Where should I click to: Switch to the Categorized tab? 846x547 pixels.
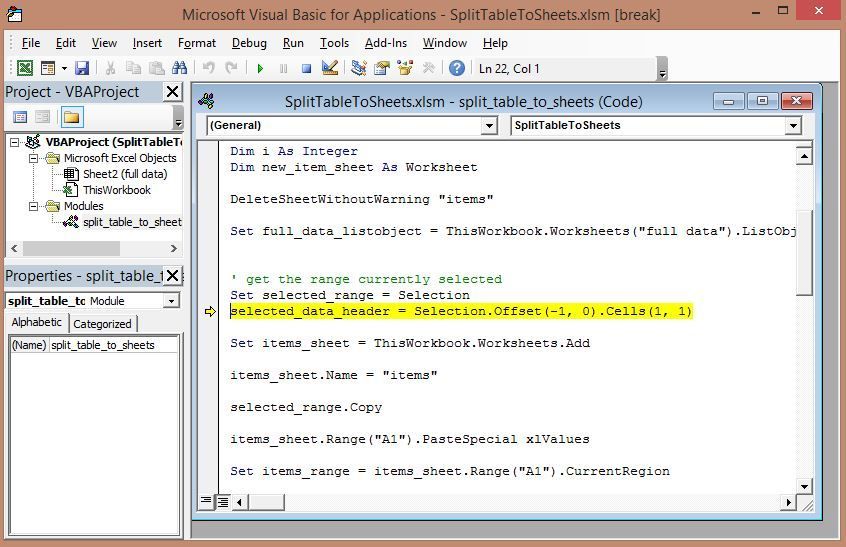point(103,324)
